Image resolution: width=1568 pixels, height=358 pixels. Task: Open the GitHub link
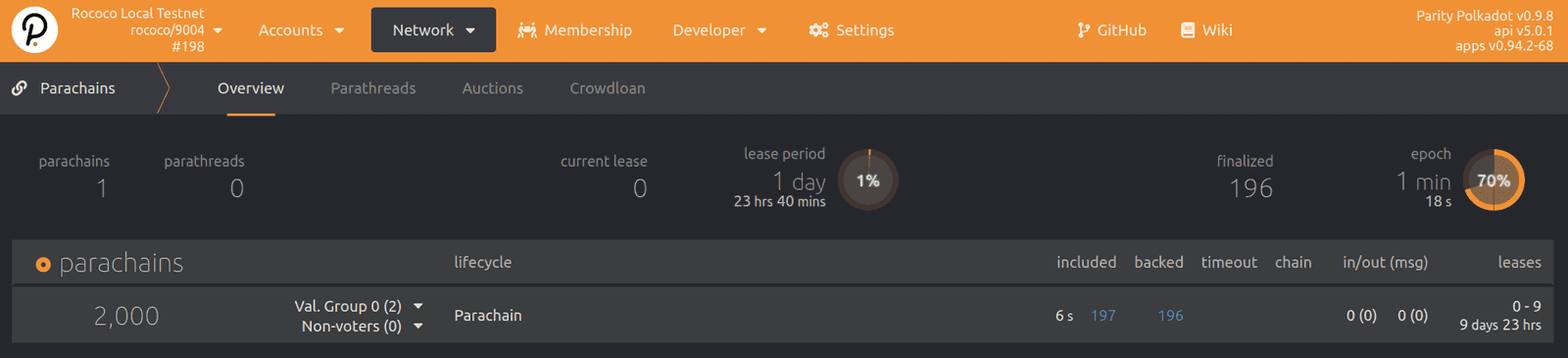coord(1111,30)
